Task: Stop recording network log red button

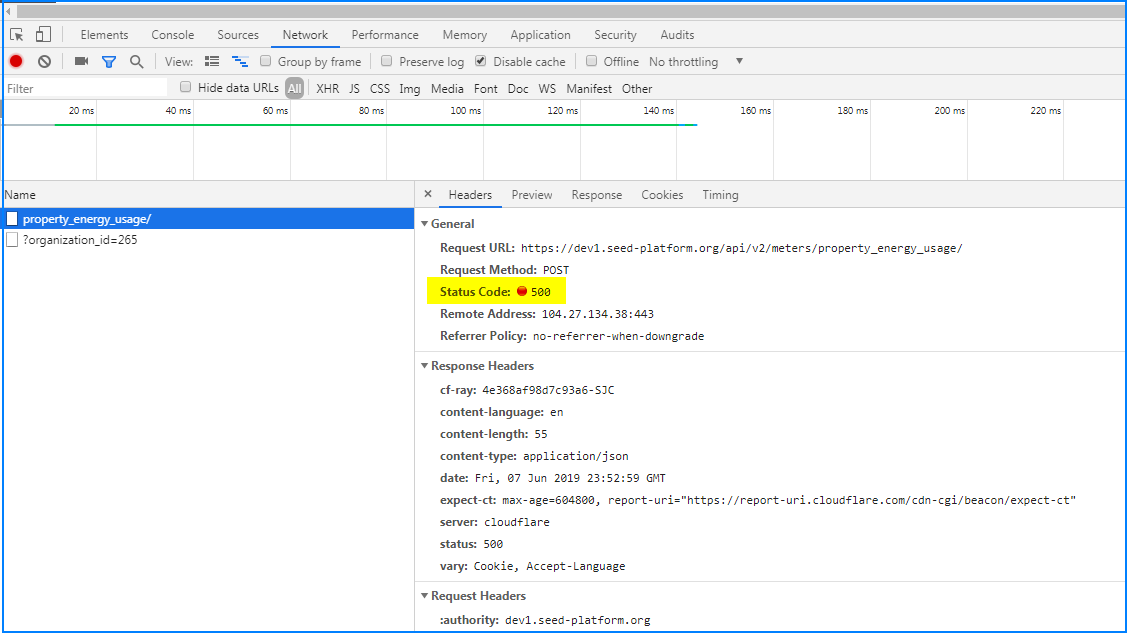Action: pyautogui.click(x=16, y=62)
